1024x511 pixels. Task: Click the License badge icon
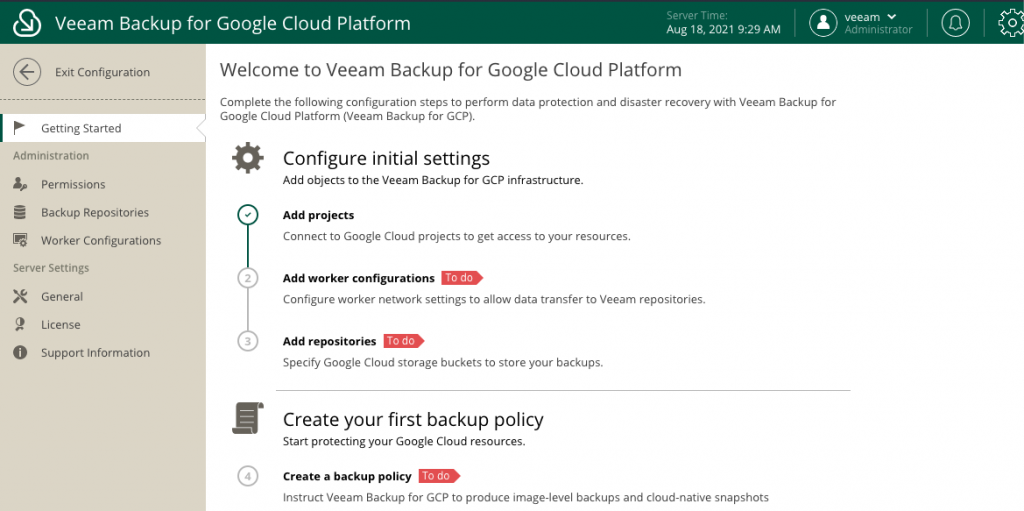click(x=20, y=325)
